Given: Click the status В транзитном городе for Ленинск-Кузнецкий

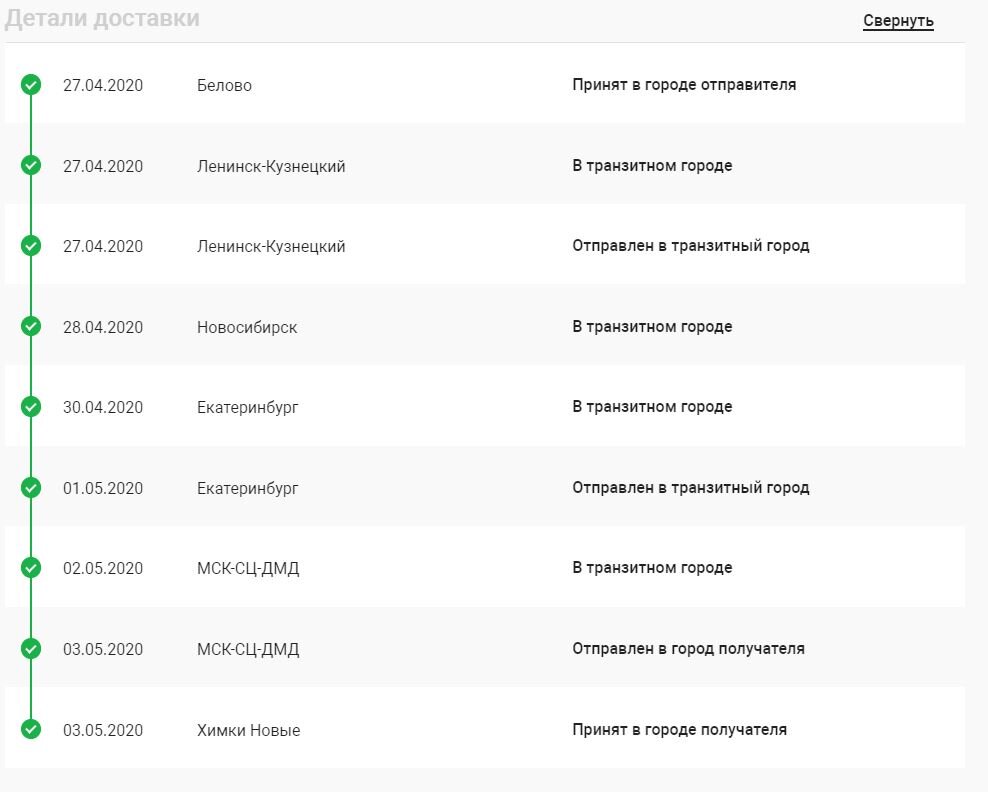Looking at the screenshot, I should click(651, 165).
